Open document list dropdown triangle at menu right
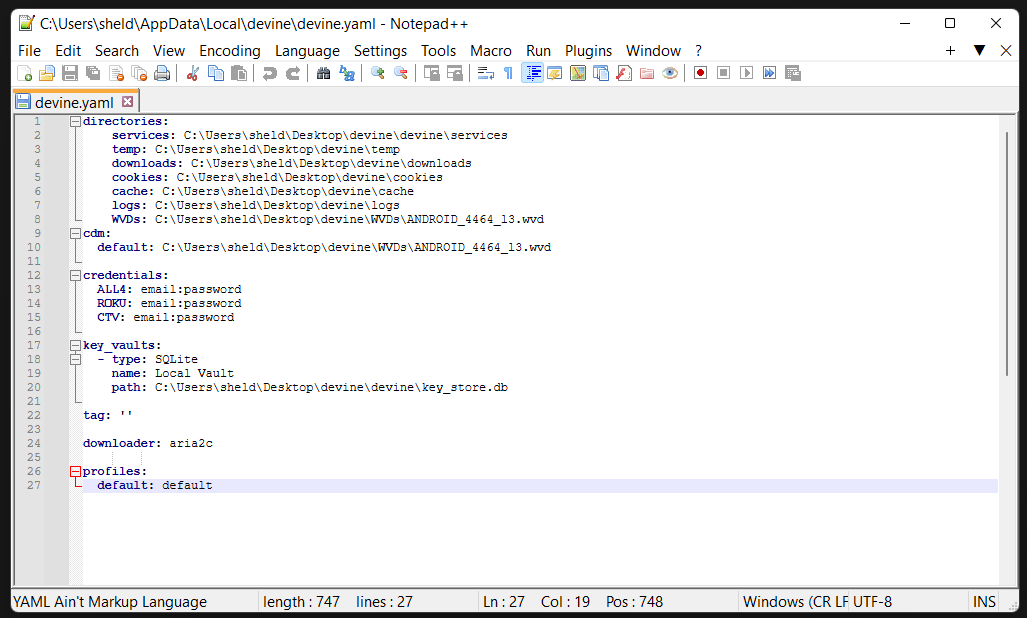 click(x=979, y=50)
